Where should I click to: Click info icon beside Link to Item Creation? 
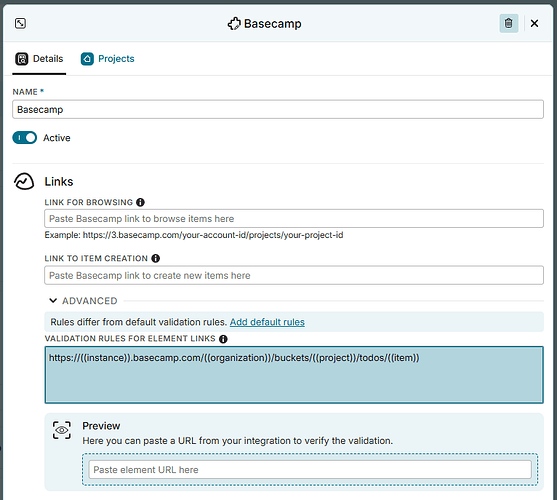(x=156, y=259)
